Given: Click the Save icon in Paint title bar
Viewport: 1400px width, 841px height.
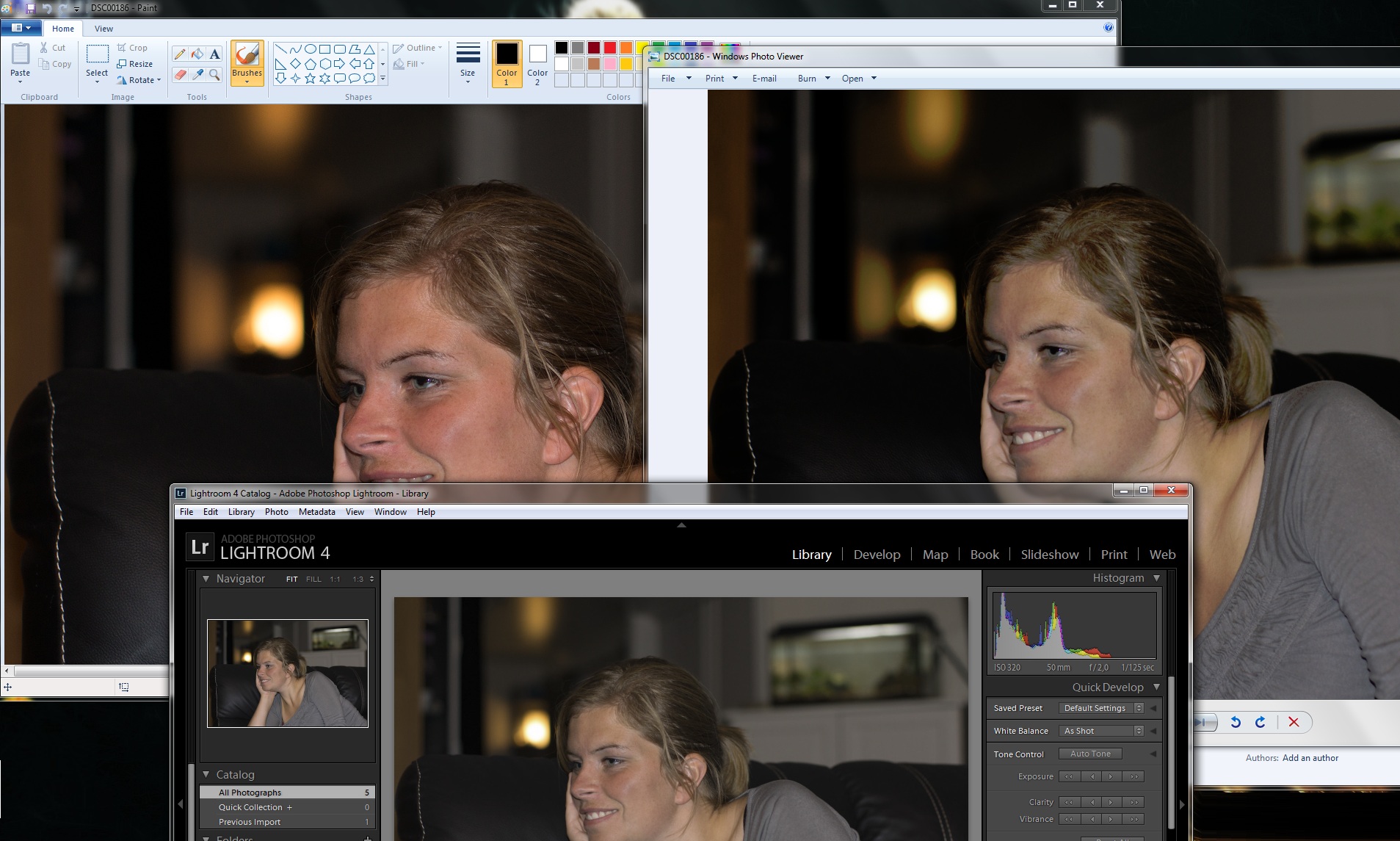Looking at the screenshot, I should (31, 8).
